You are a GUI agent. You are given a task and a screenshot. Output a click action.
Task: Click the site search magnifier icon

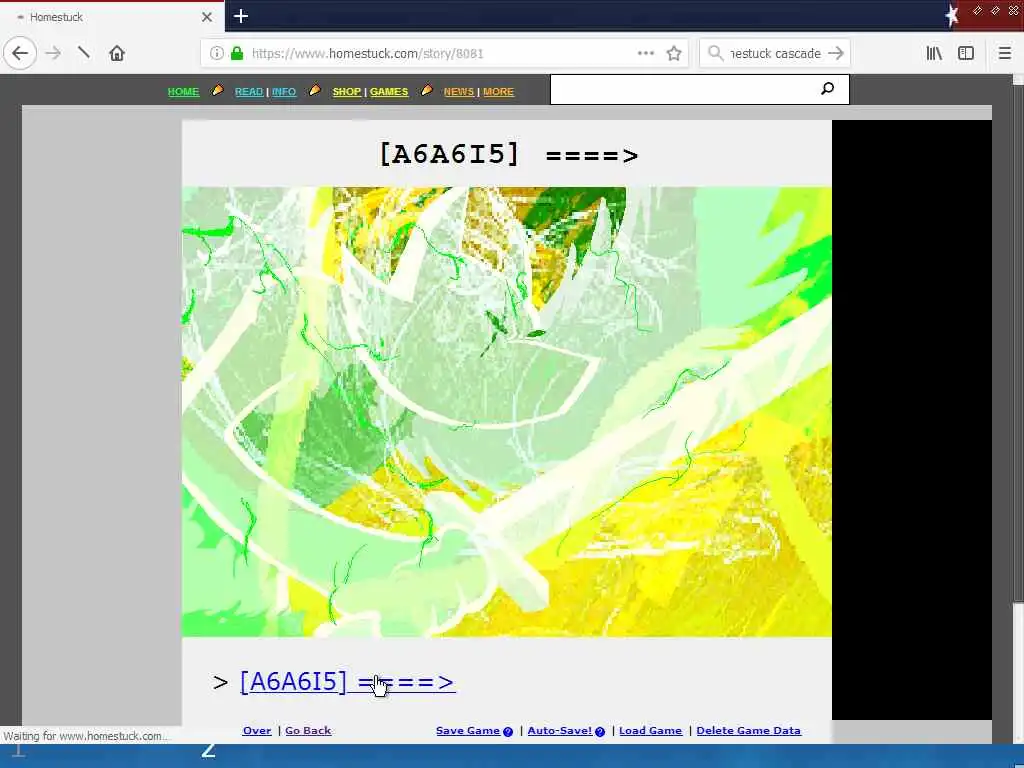pos(827,88)
